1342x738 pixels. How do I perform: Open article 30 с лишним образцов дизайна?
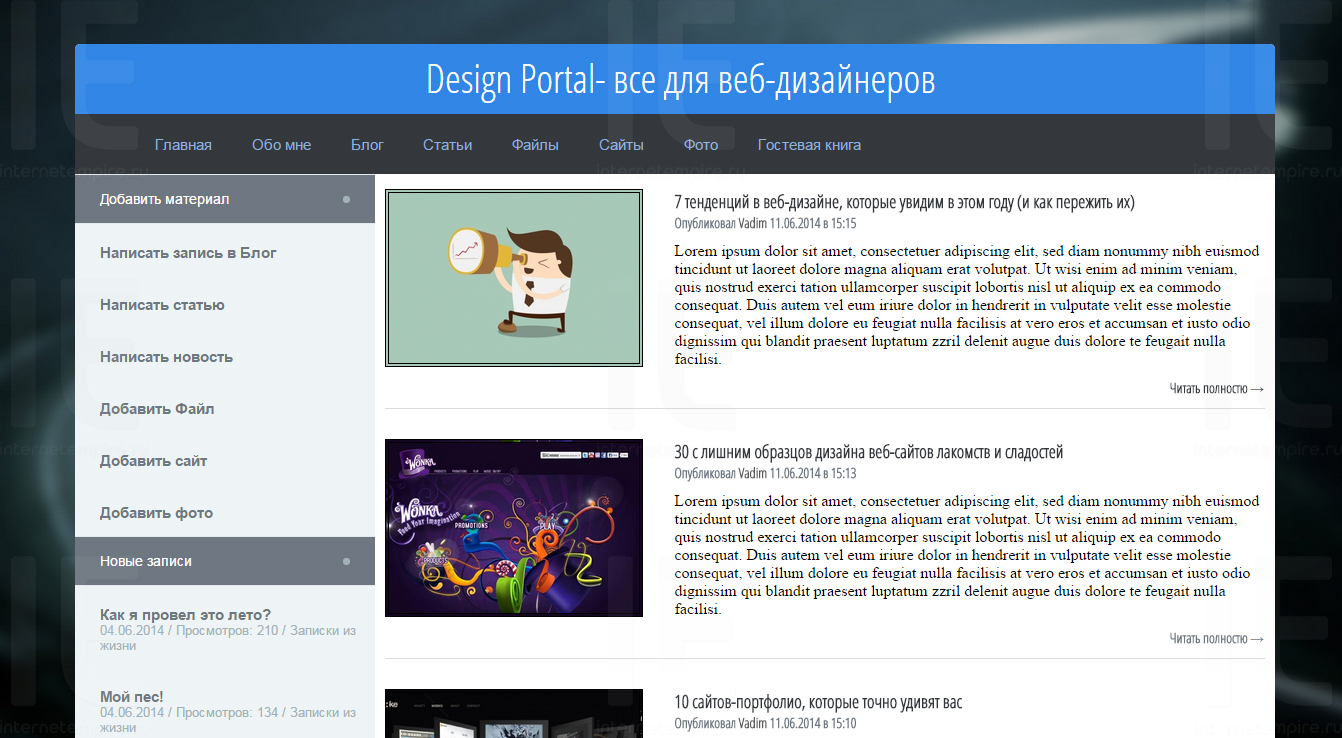[x=868, y=453]
